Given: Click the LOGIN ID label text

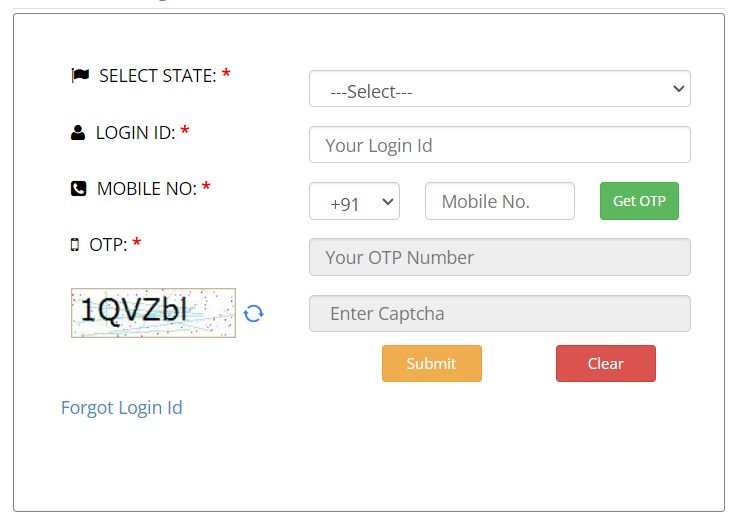Looking at the screenshot, I should coord(135,132).
